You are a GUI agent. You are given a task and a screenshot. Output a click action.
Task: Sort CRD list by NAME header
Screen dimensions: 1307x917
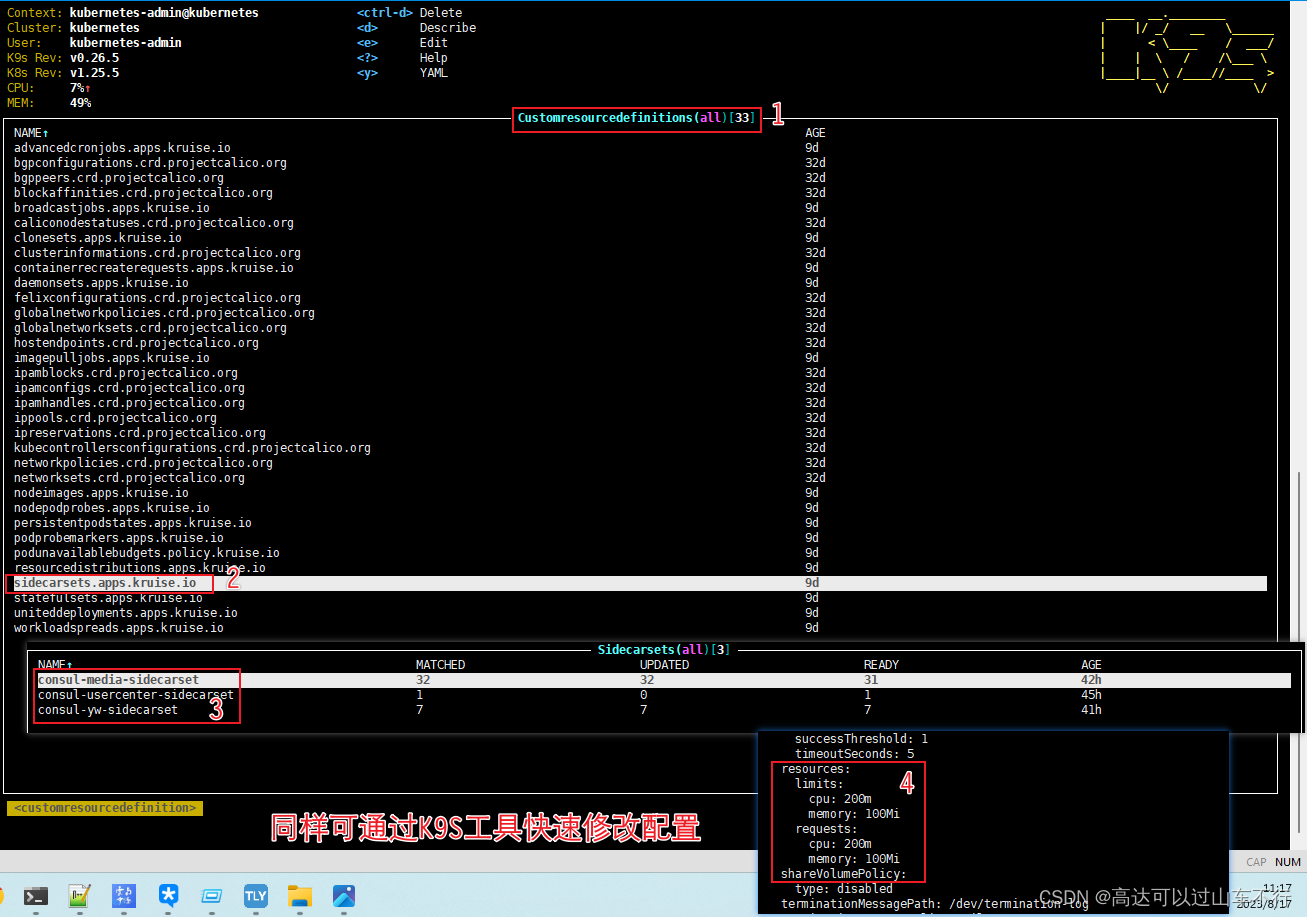[31, 133]
